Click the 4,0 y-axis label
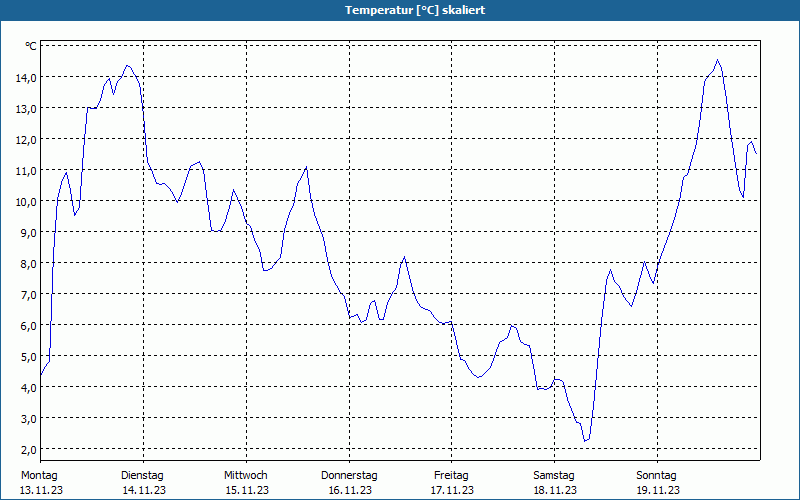This screenshot has height=500, width=800. pos(28,388)
